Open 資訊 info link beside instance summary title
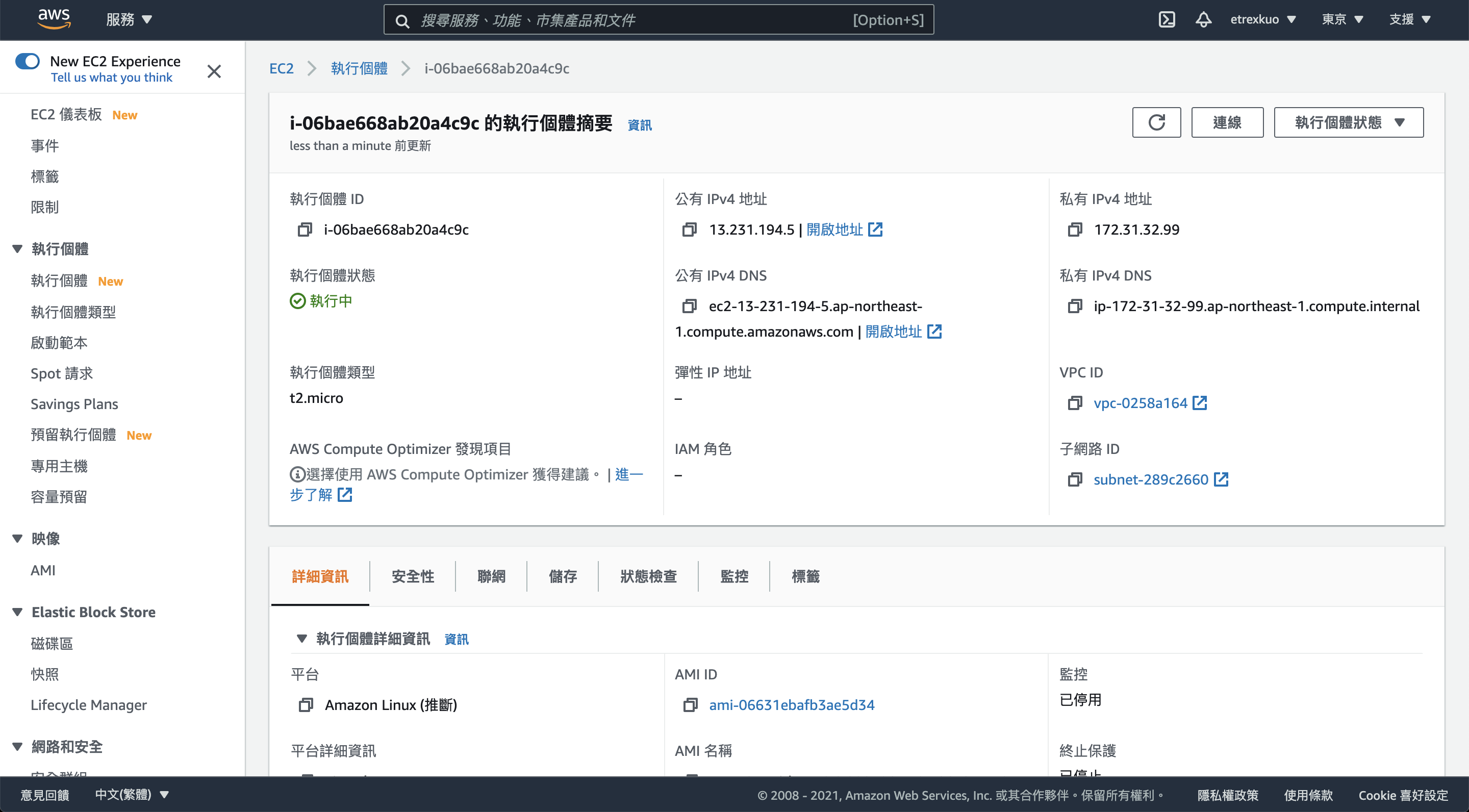 pyautogui.click(x=639, y=125)
